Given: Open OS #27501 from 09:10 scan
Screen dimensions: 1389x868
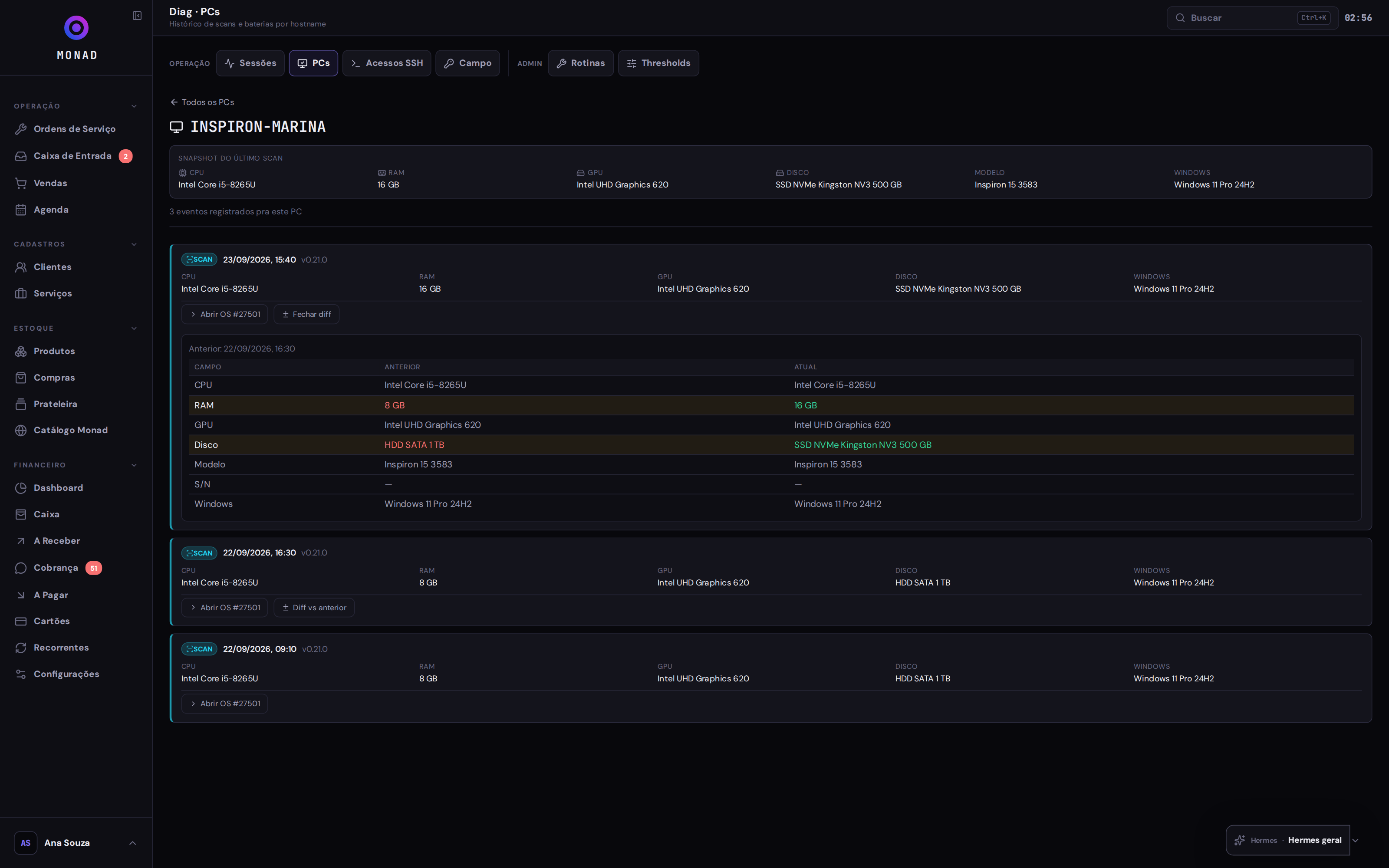Looking at the screenshot, I should coord(224,703).
